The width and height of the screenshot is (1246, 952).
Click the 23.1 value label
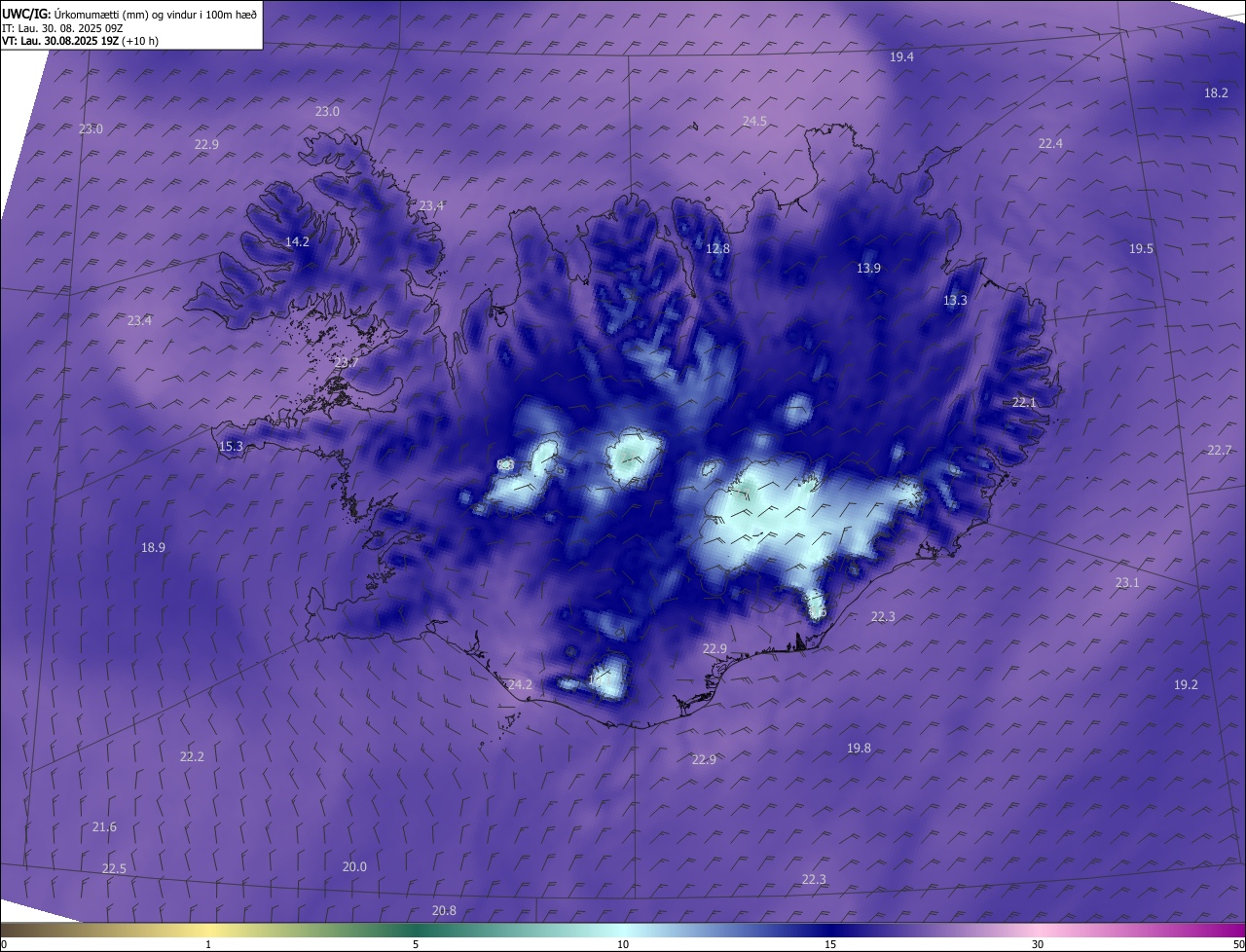[x=1126, y=583]
